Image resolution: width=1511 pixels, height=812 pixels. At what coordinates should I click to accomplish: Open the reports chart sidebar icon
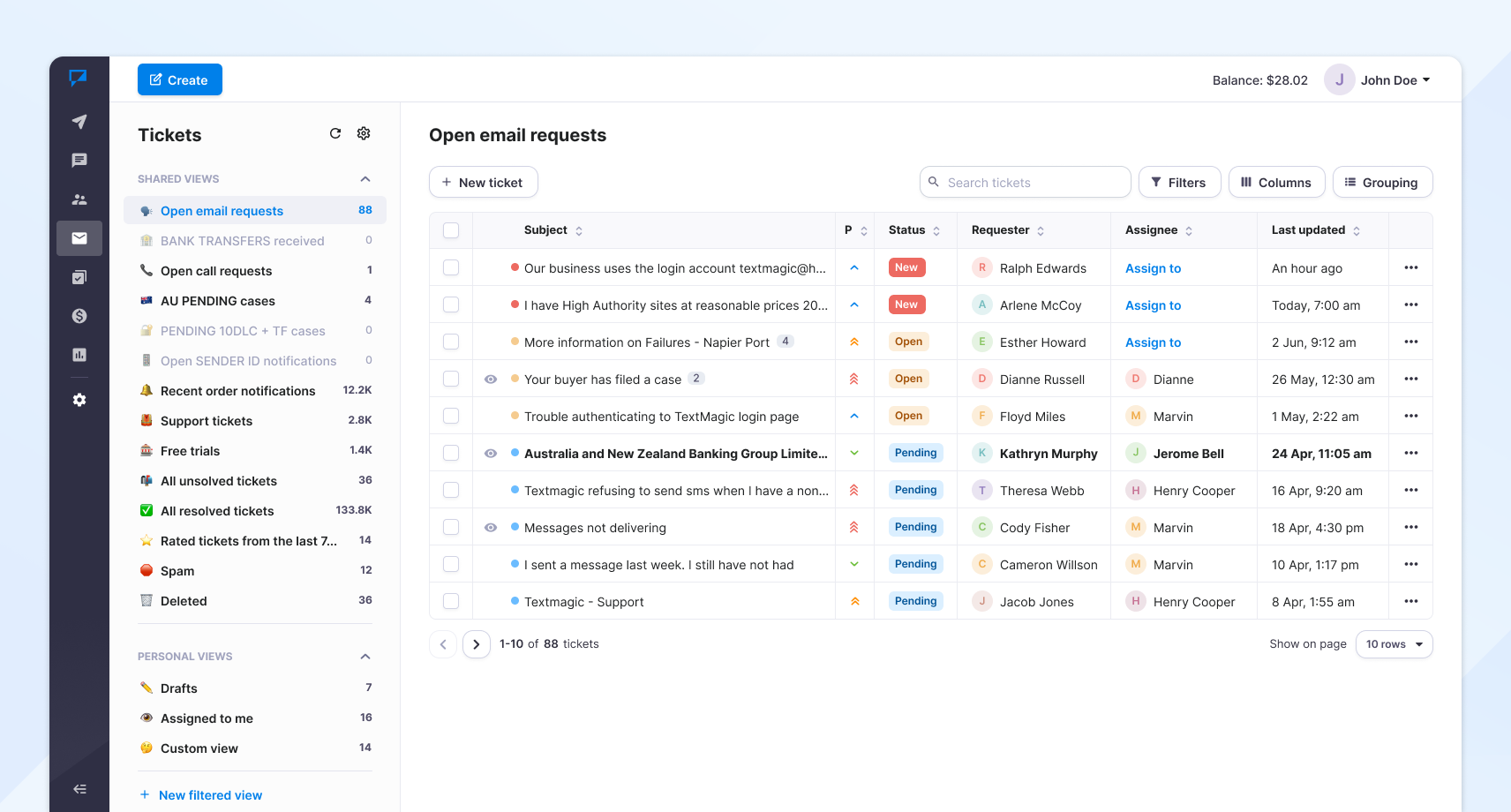click(79, 355)
